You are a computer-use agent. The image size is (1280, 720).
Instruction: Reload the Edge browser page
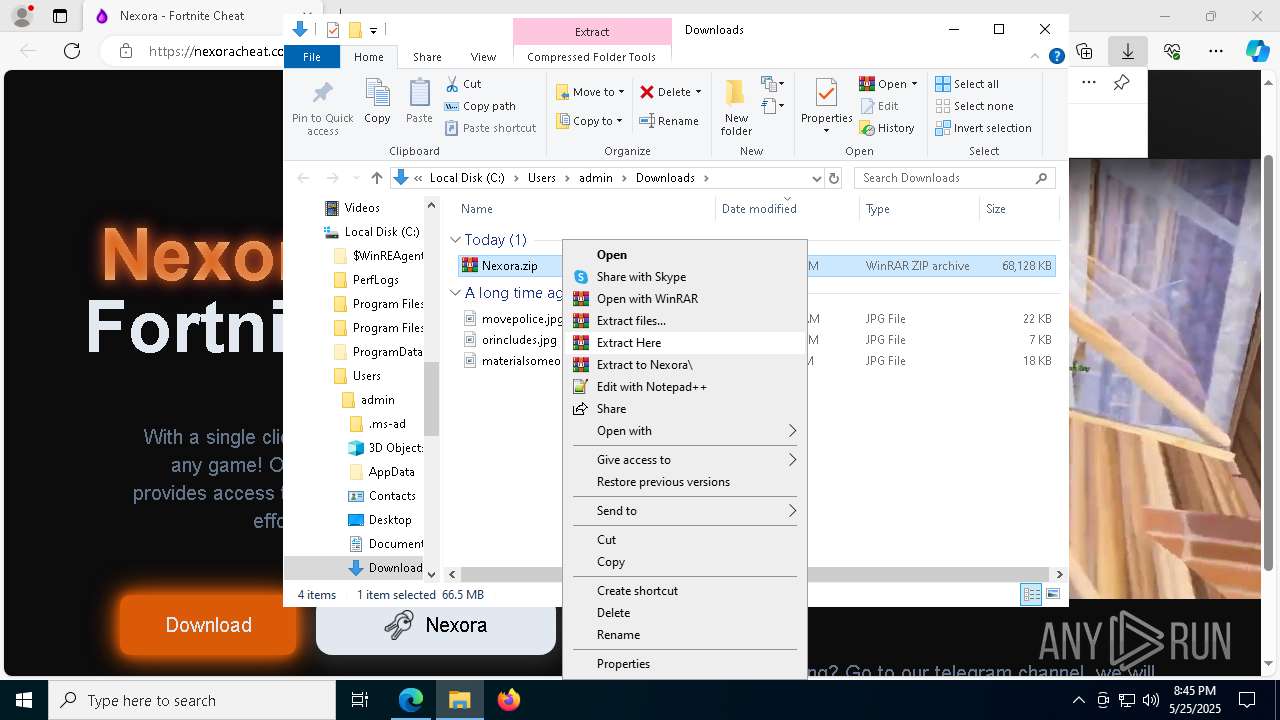click(72, 51)
